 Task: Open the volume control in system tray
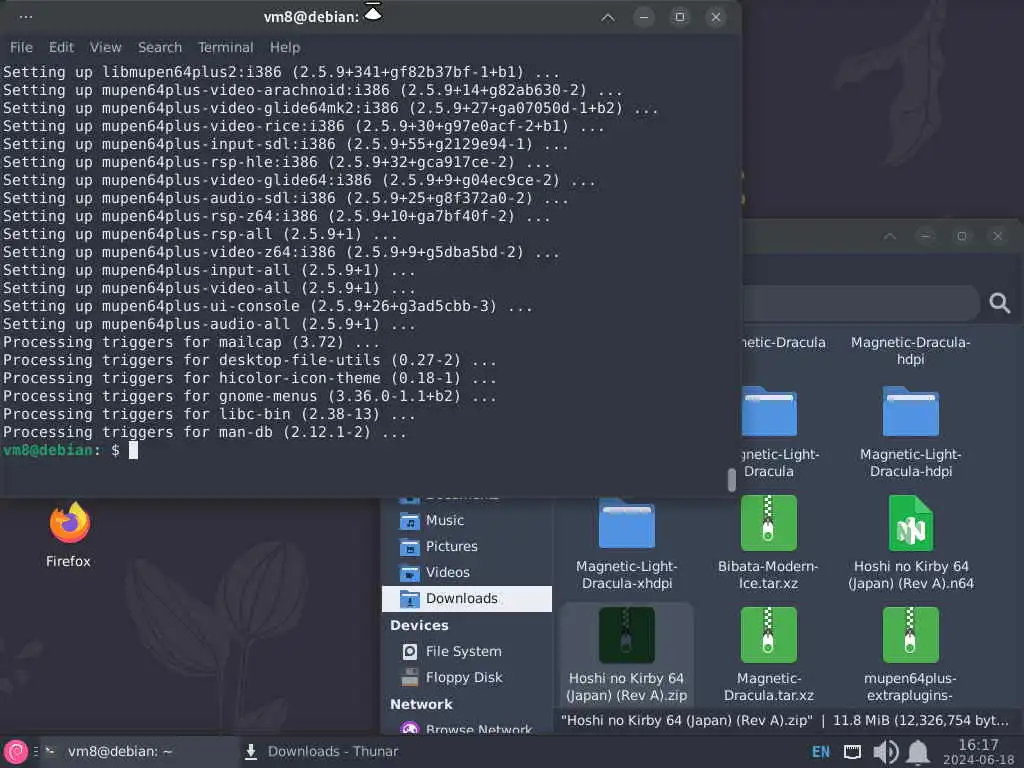(885, 752)
